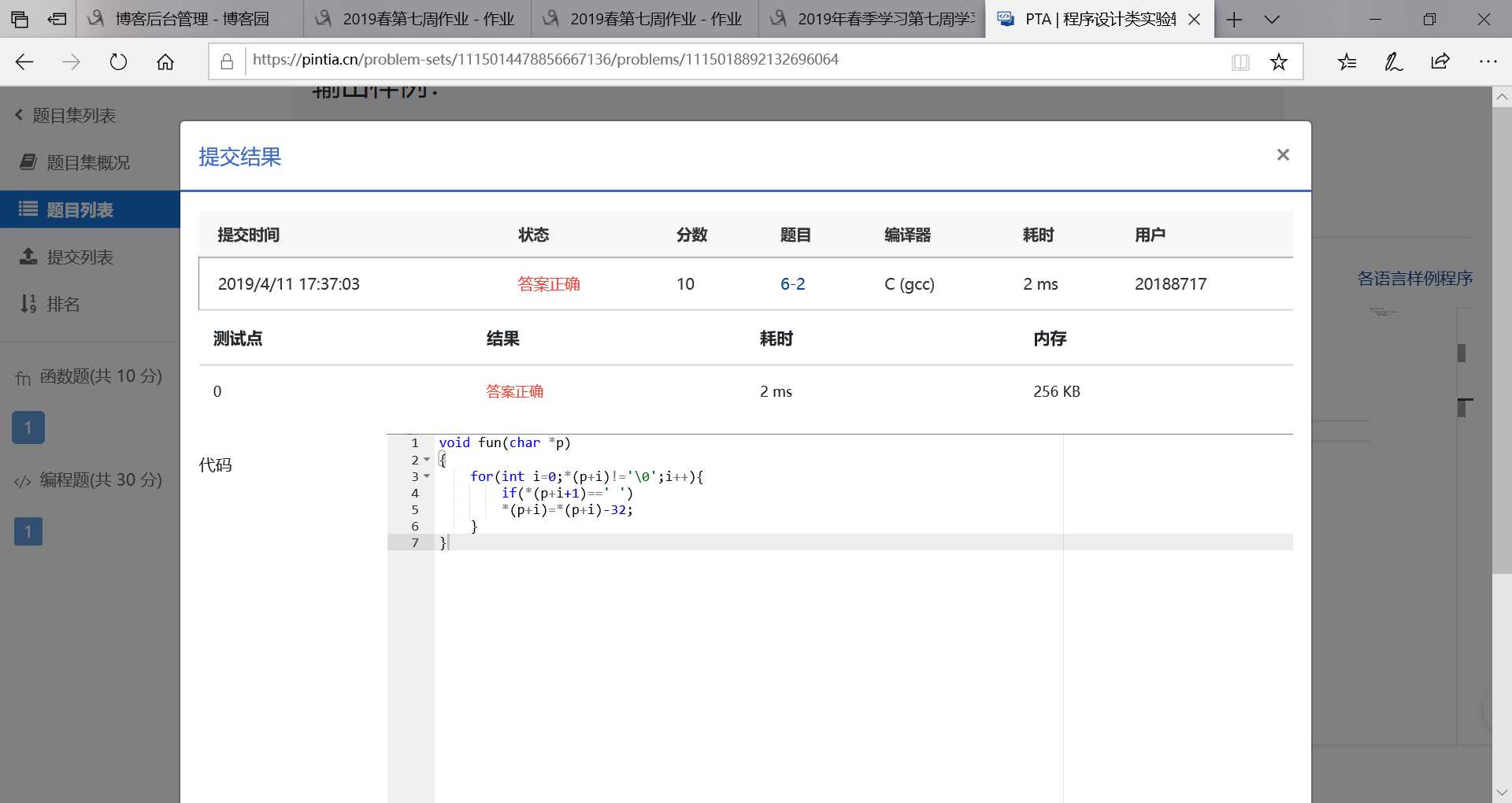Open reading view book icon
The width and height of the screenshot is (1512, 803).
tap(1240, 61)
